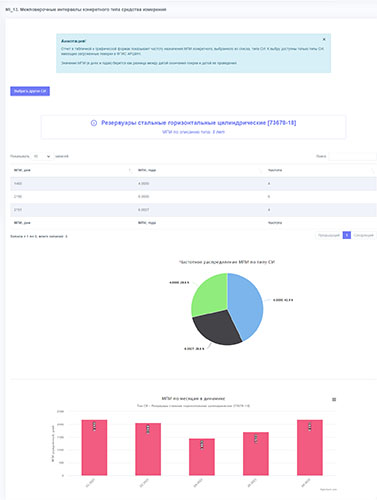The image size is (377, 500).
Task: Click the table search input field
Action: point(352,156)
